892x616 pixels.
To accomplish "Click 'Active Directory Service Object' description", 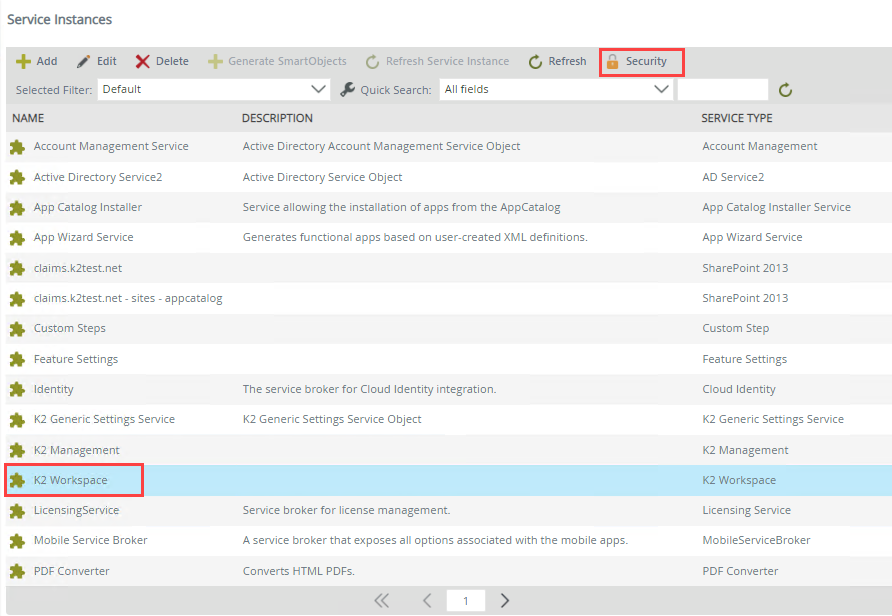I will (x=323, y=177).
